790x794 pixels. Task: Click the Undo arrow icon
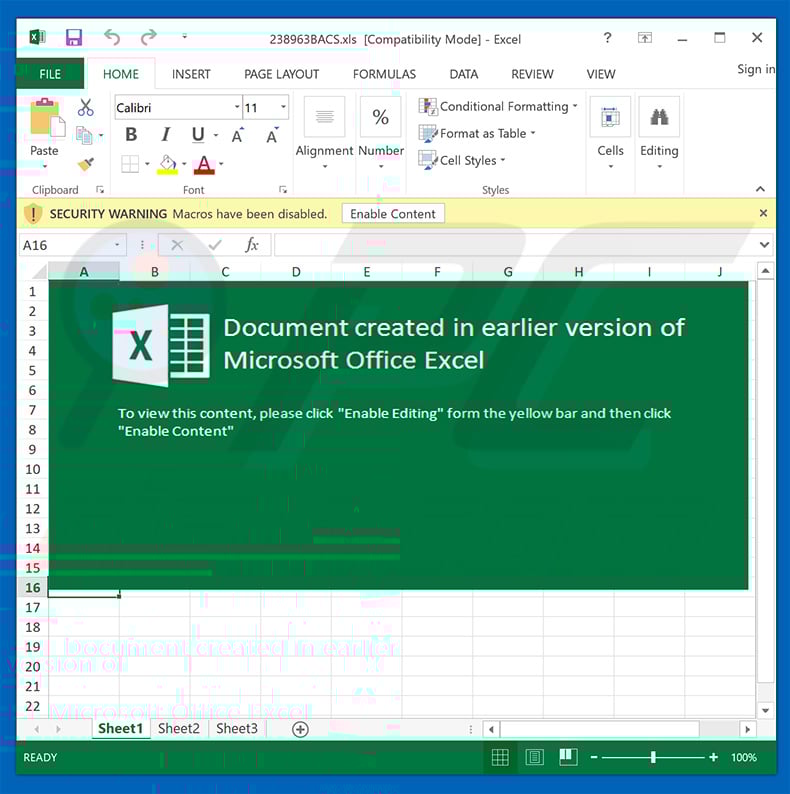112,37
